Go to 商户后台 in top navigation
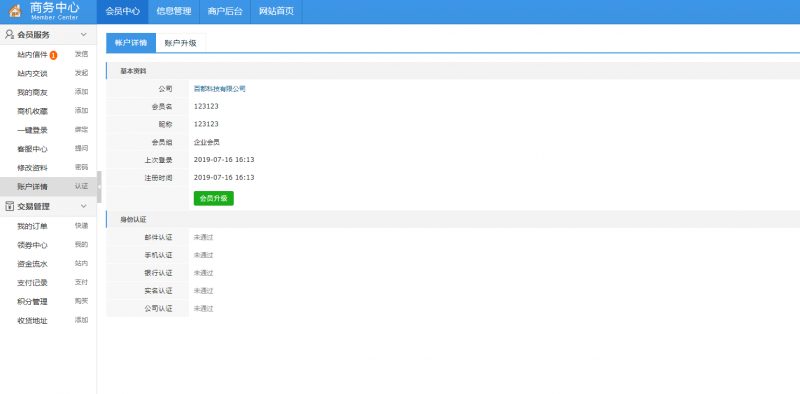The image size is (800, 394). click(225, 12)
